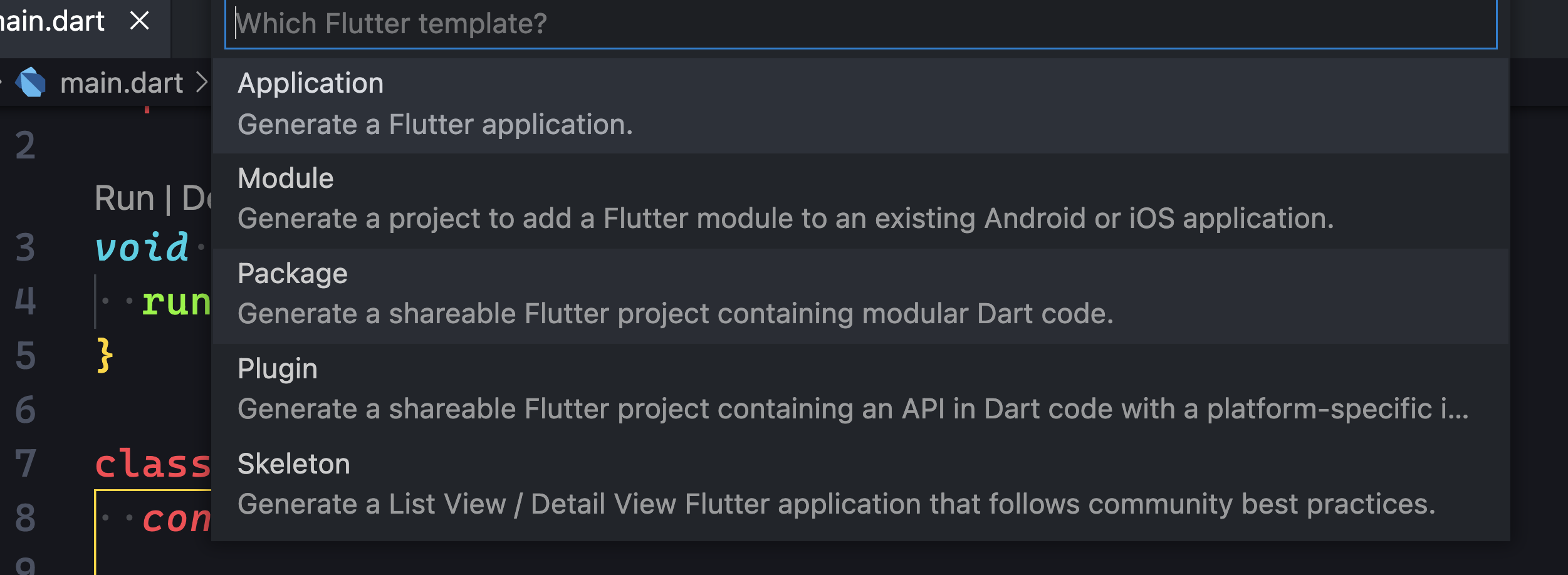
Task: Click the Dart file icon in breadcrumb
Action: [31, 83]
